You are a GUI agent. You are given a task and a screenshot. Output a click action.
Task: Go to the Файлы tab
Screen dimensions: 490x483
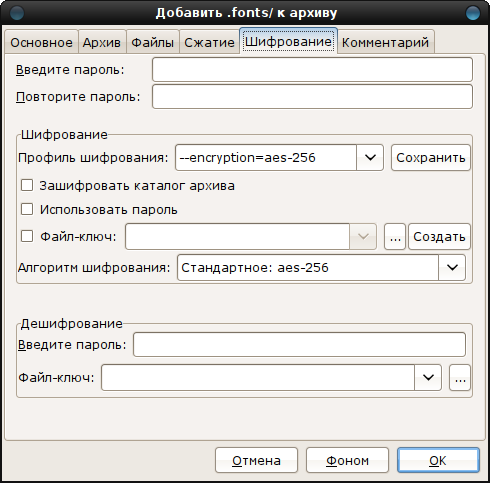click(x=153, y=42)
